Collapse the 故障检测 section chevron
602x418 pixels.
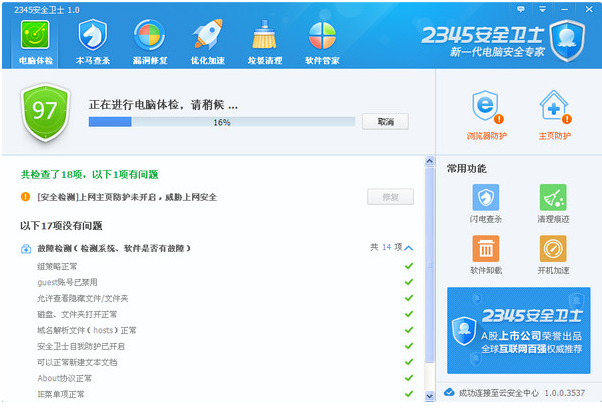pyautogui.click(x=408, y=247)
